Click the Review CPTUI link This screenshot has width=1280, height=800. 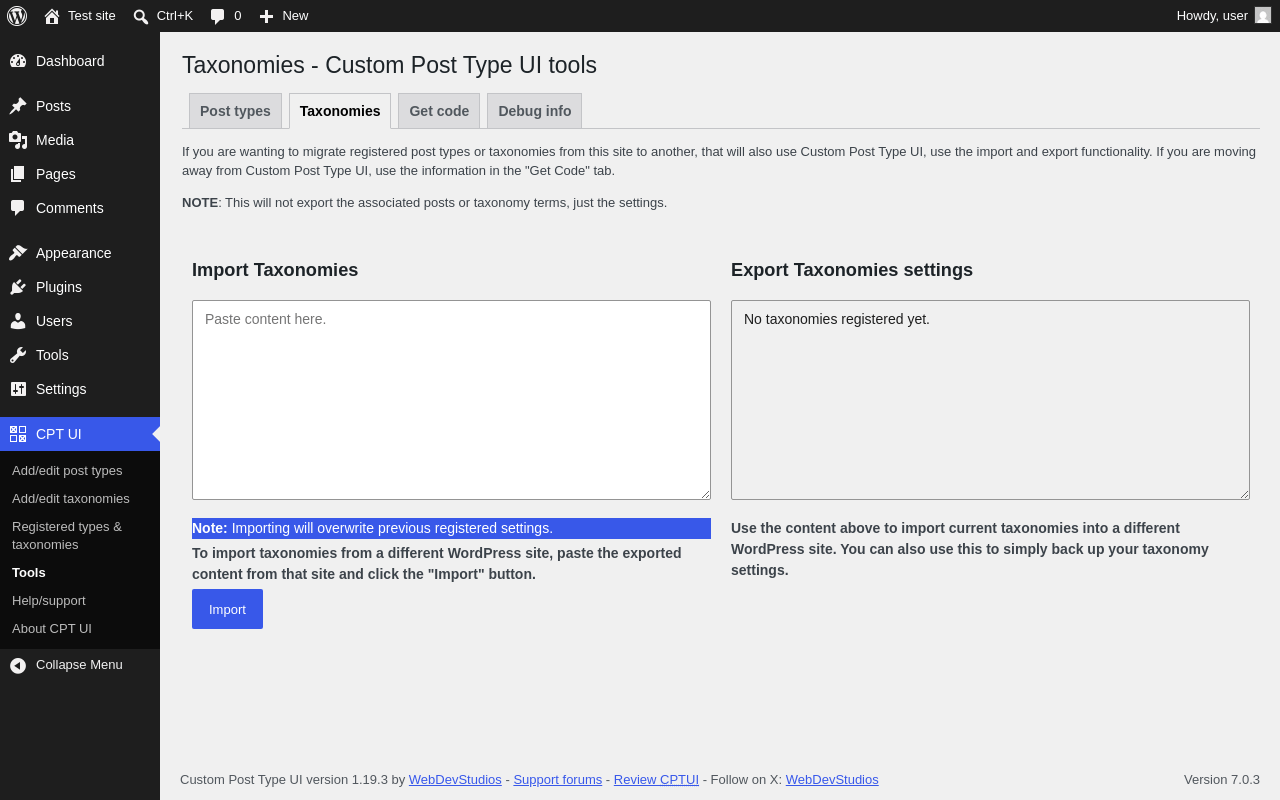click(656, 780)
